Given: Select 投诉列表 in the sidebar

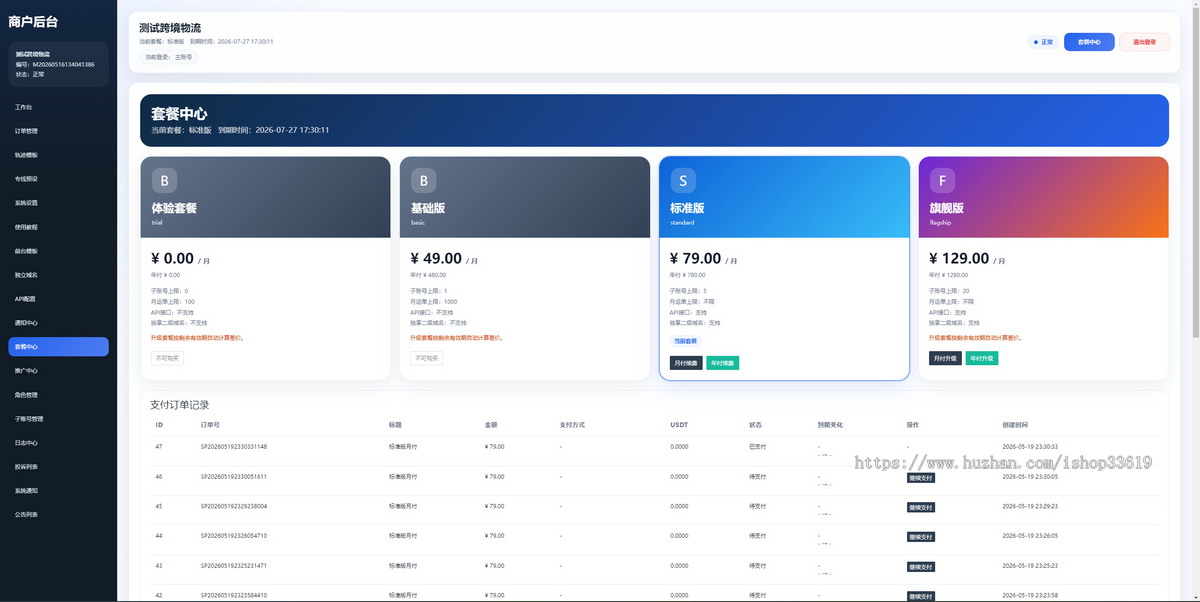Looking at the screenshot, I should tap(58, 467).
